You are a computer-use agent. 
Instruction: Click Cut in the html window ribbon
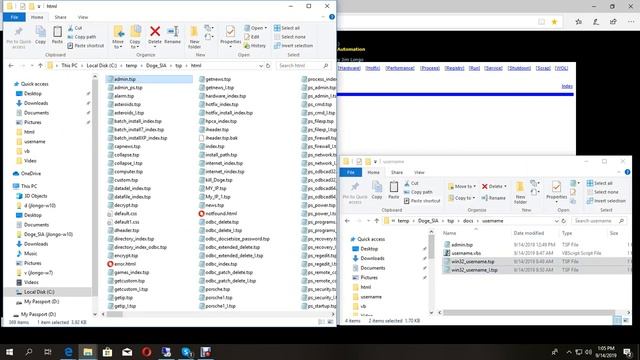click(x=75, y=28)
